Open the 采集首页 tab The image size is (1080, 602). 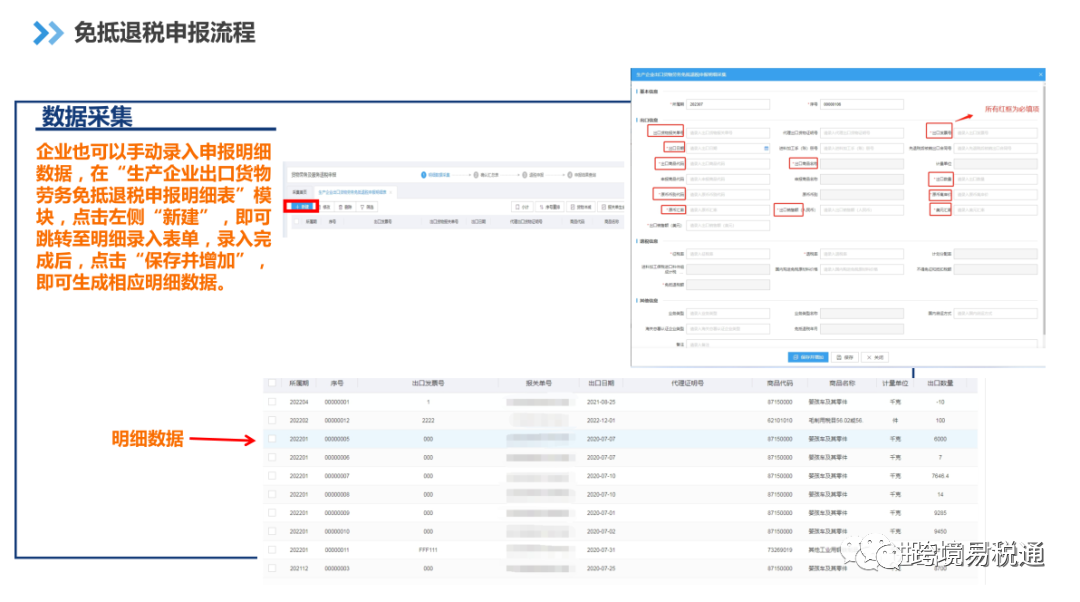pyautogui.click(x=300, y=192)
